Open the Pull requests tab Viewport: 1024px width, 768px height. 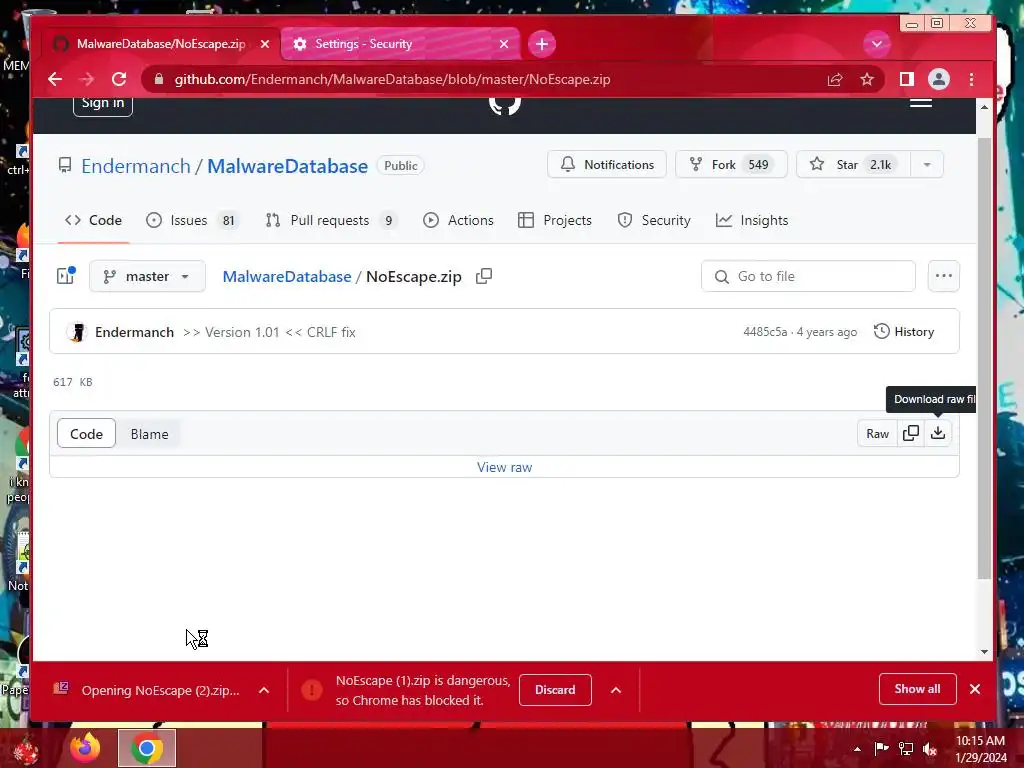330,220
